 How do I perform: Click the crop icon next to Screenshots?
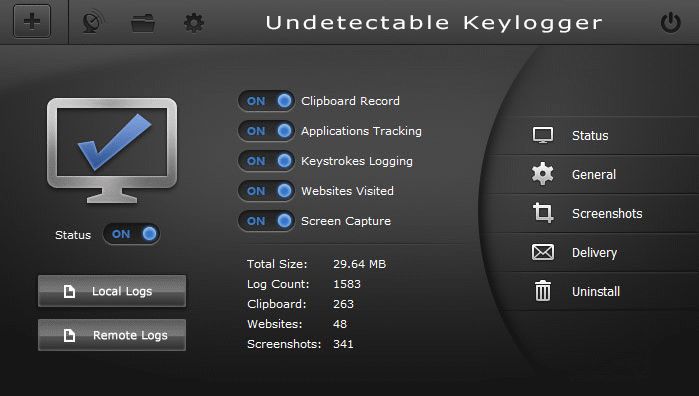coord(543,213)
